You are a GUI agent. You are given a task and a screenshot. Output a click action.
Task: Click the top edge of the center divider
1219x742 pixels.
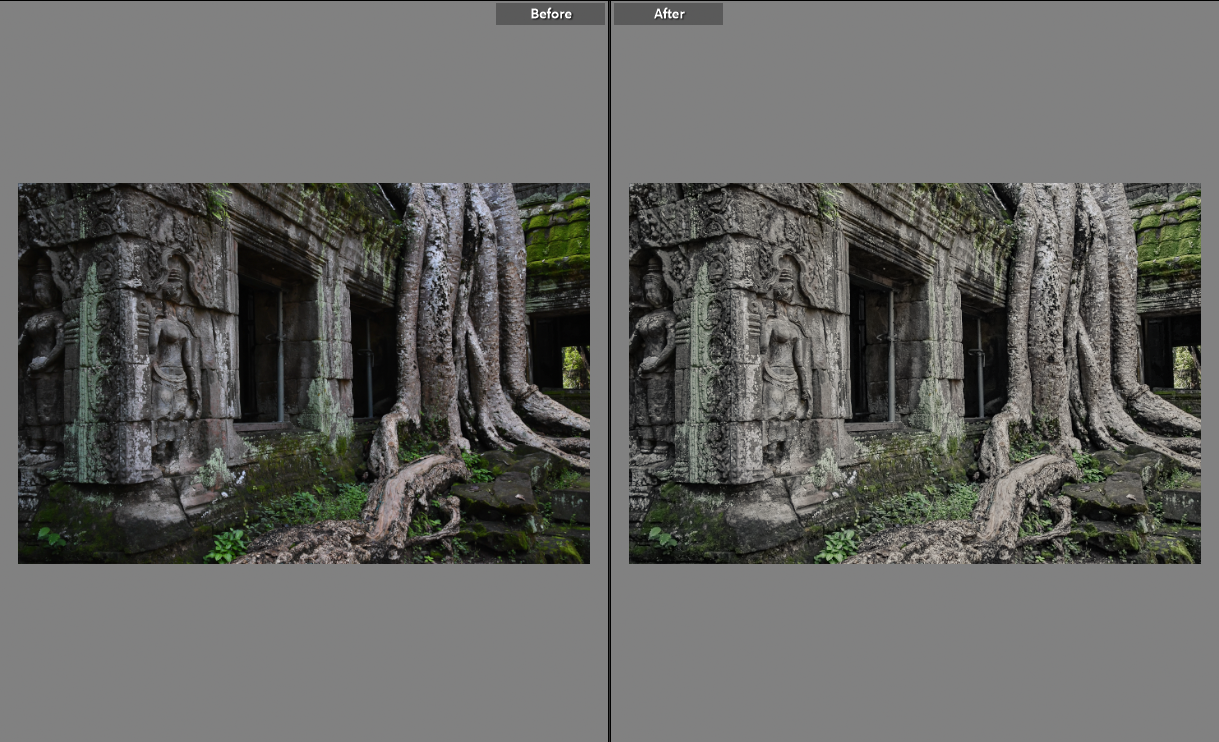tap(609, 3)
